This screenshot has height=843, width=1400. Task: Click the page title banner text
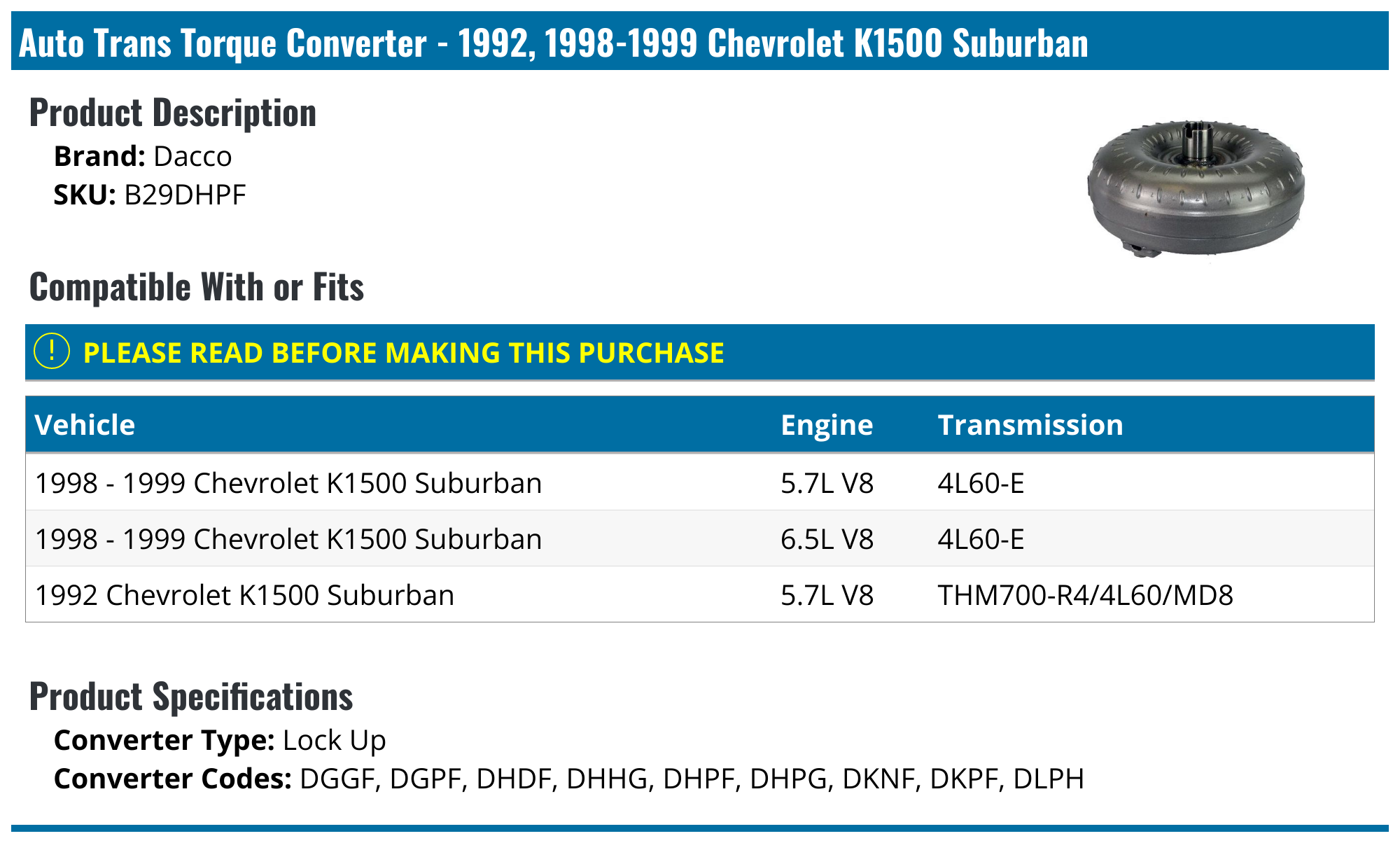(553, 43)
